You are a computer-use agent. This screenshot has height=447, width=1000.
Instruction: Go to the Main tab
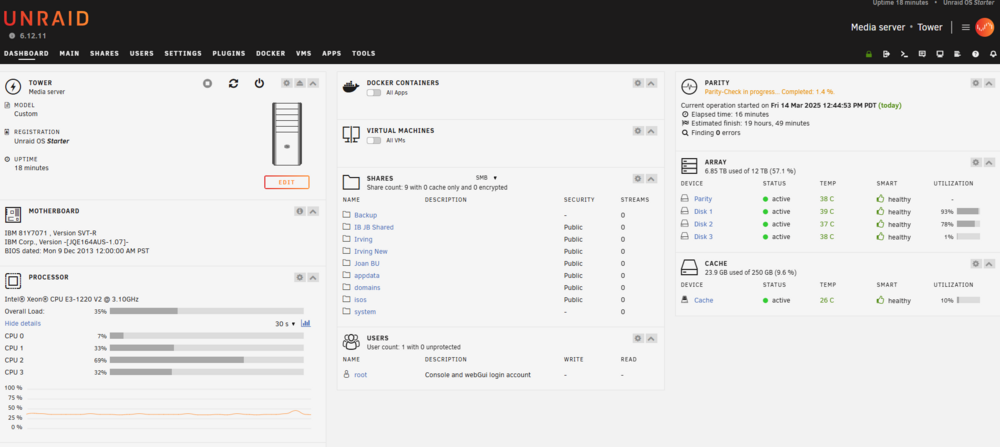click(70, 54)
